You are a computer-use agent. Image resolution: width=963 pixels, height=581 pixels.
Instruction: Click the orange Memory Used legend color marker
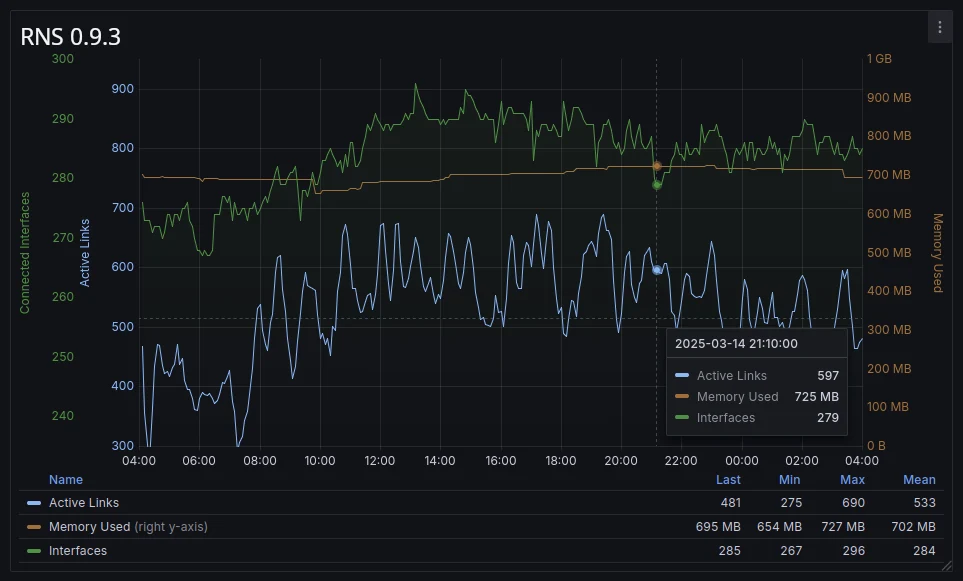[x=34, y=527]
